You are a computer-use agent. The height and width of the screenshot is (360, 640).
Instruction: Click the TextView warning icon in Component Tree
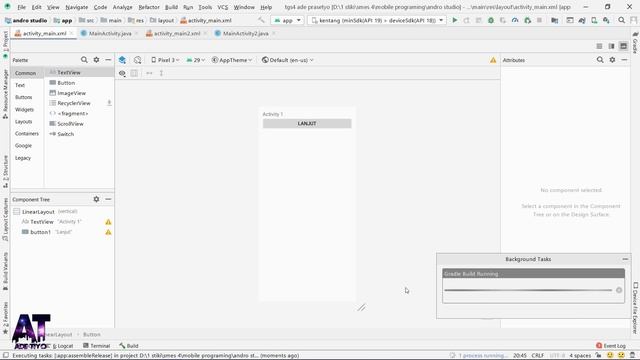[x=108, y=222]
